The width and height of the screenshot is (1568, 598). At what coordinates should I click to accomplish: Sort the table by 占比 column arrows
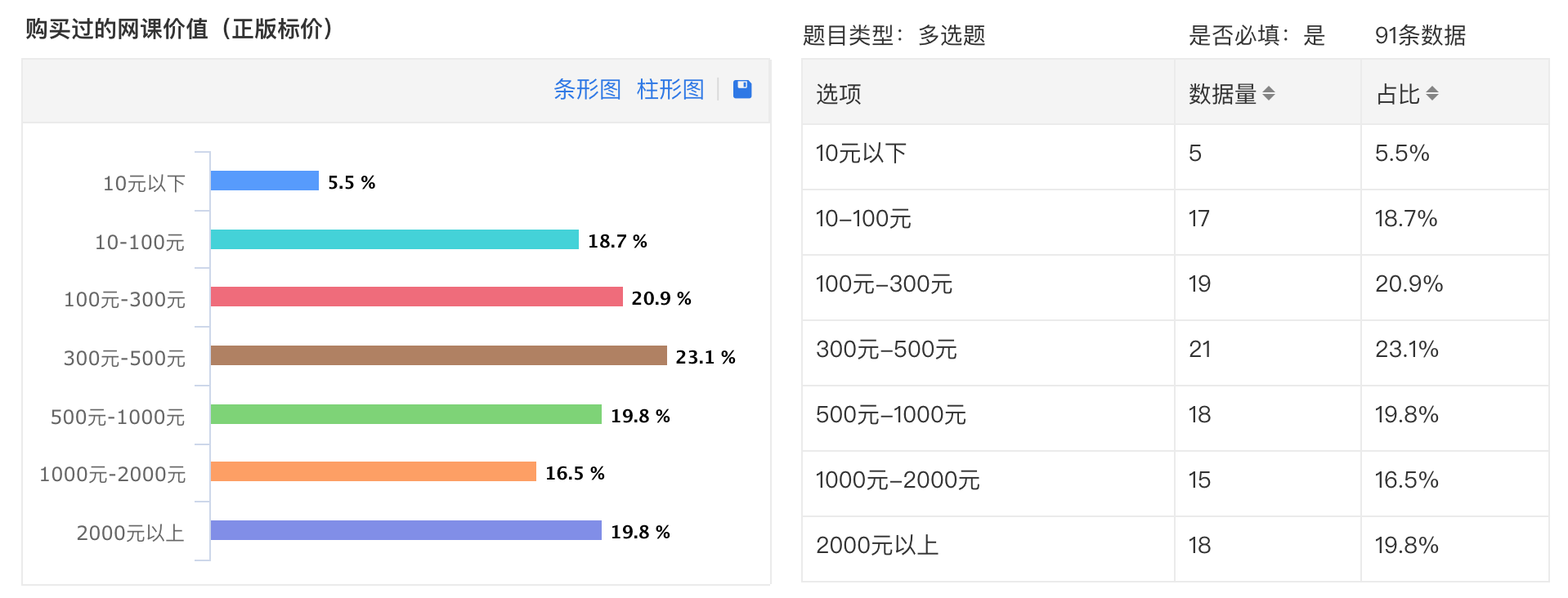(x=1432, y=94)
